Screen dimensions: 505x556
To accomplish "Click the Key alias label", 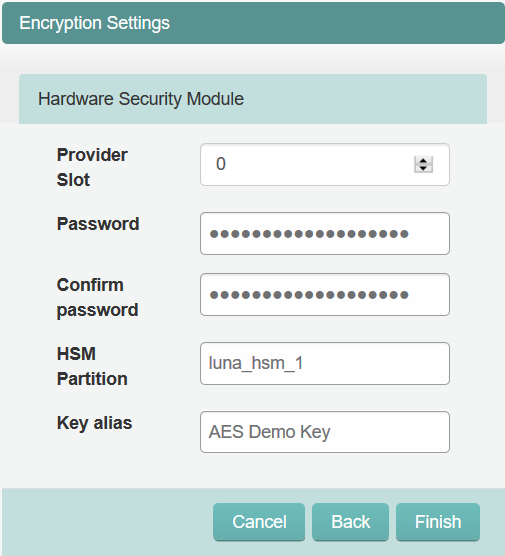I will tap(94, 423).
